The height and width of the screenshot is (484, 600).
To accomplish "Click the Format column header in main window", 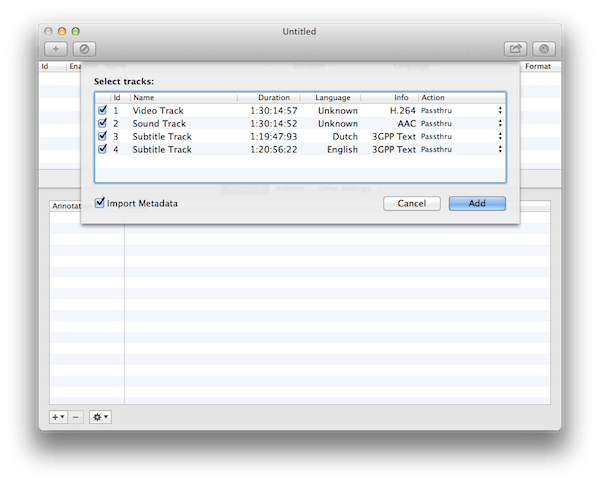I will (x=538, y=66).
